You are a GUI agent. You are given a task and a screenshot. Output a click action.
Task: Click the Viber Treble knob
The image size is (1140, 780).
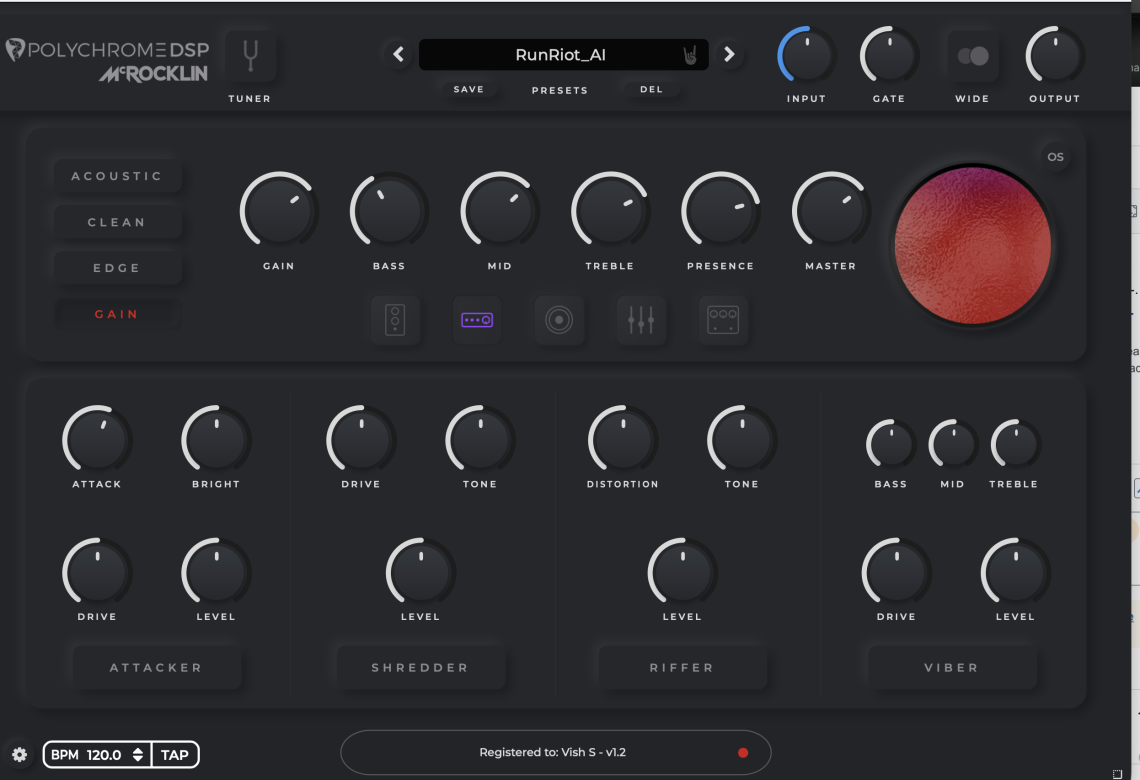1016,444
